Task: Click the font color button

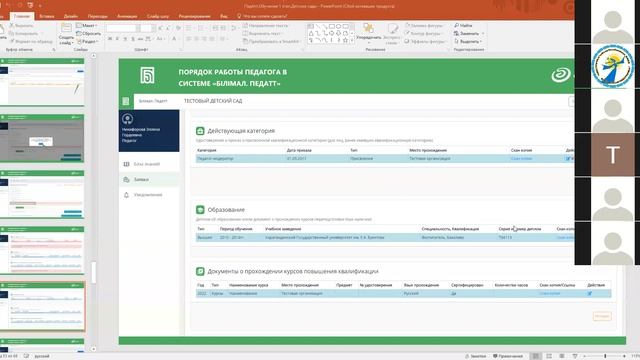Action: click(174, 39)
